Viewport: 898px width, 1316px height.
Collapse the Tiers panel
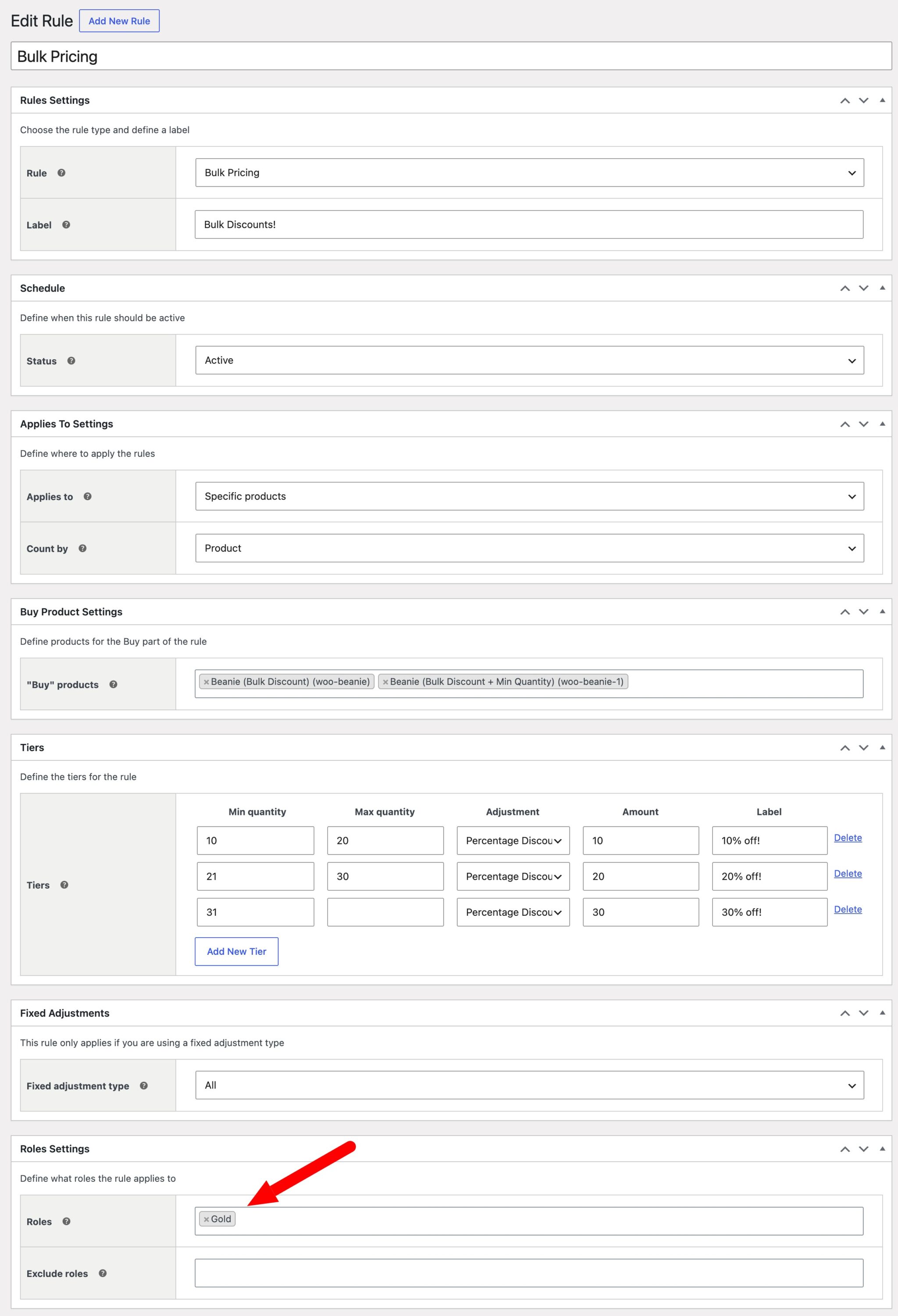(882, 747)
